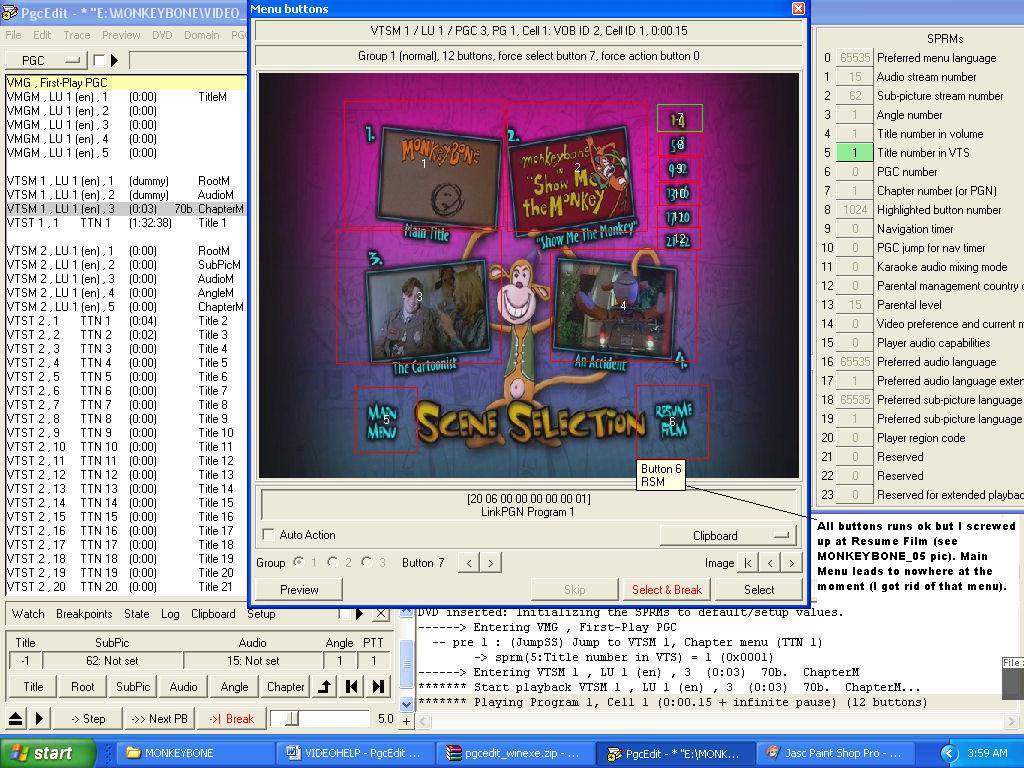This screenshot has width=1024, height=768.
Task: Open the Trace menu in PgcEdit
Action: (x=76, y=35)
